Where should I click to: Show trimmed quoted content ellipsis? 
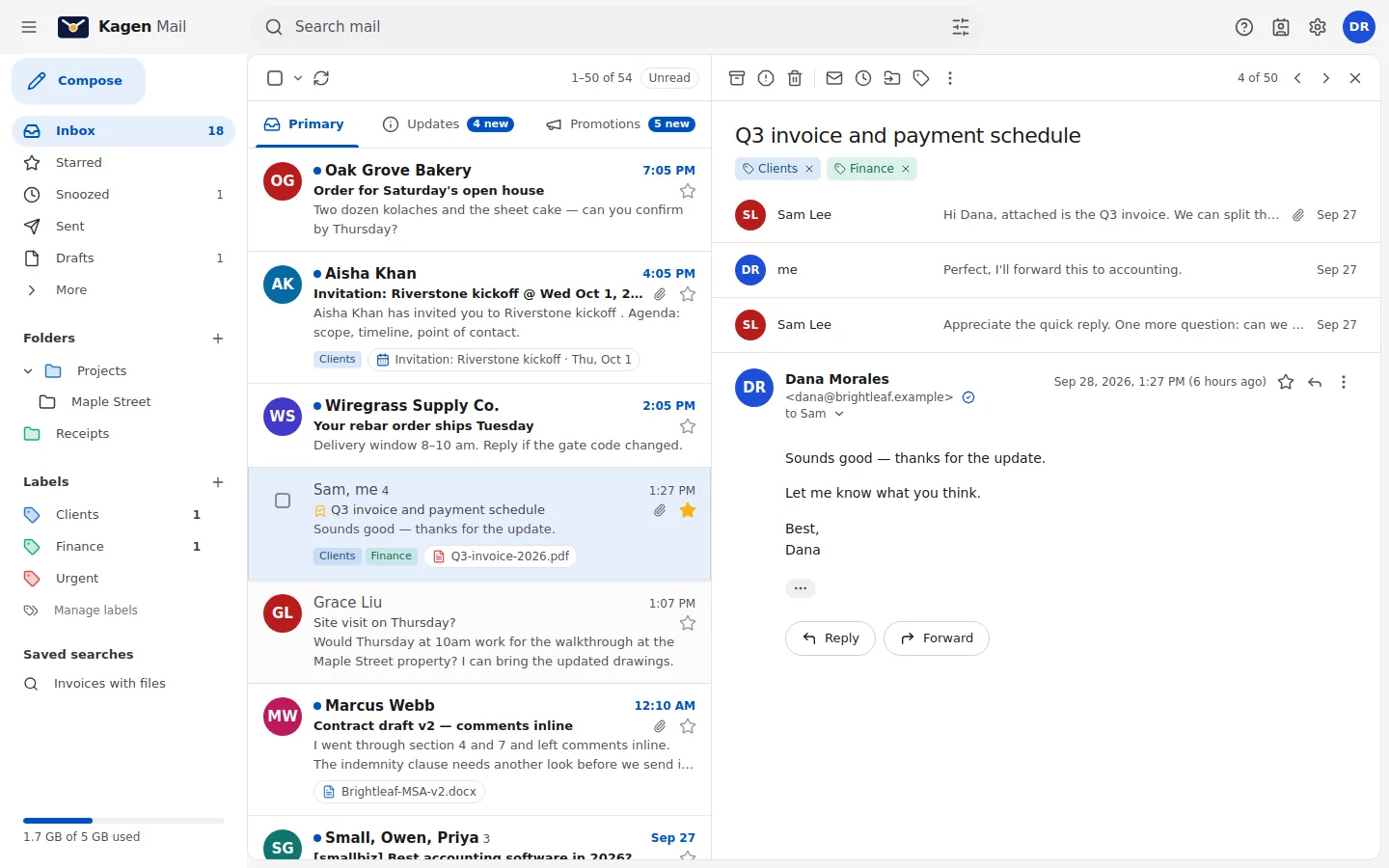(801, 588)
